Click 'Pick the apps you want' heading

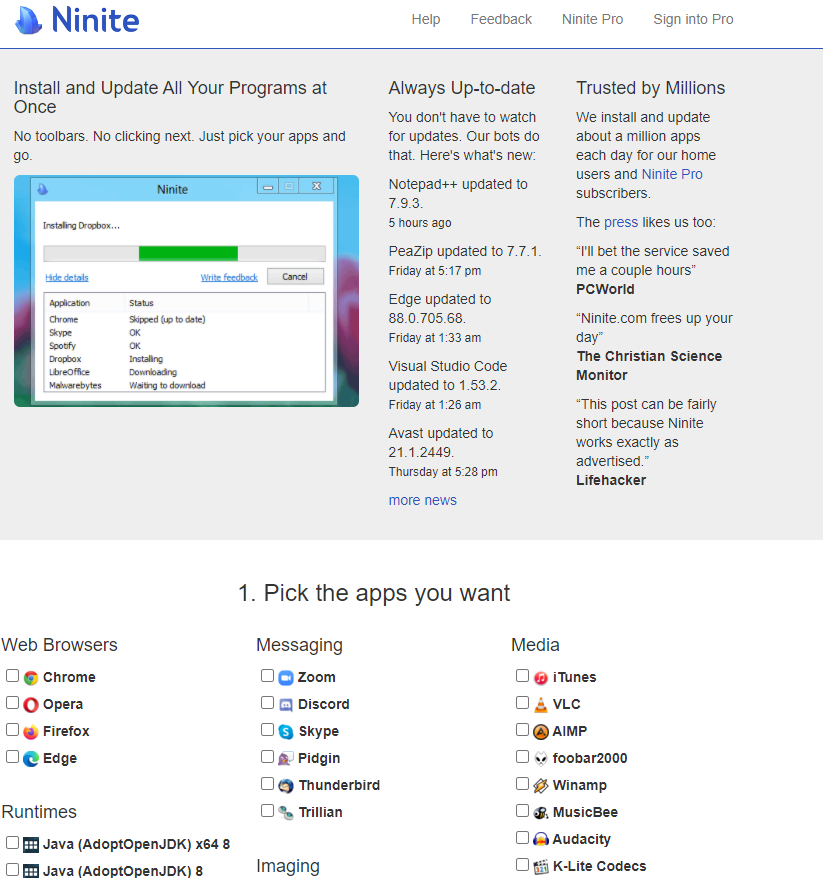click(374, 593)
